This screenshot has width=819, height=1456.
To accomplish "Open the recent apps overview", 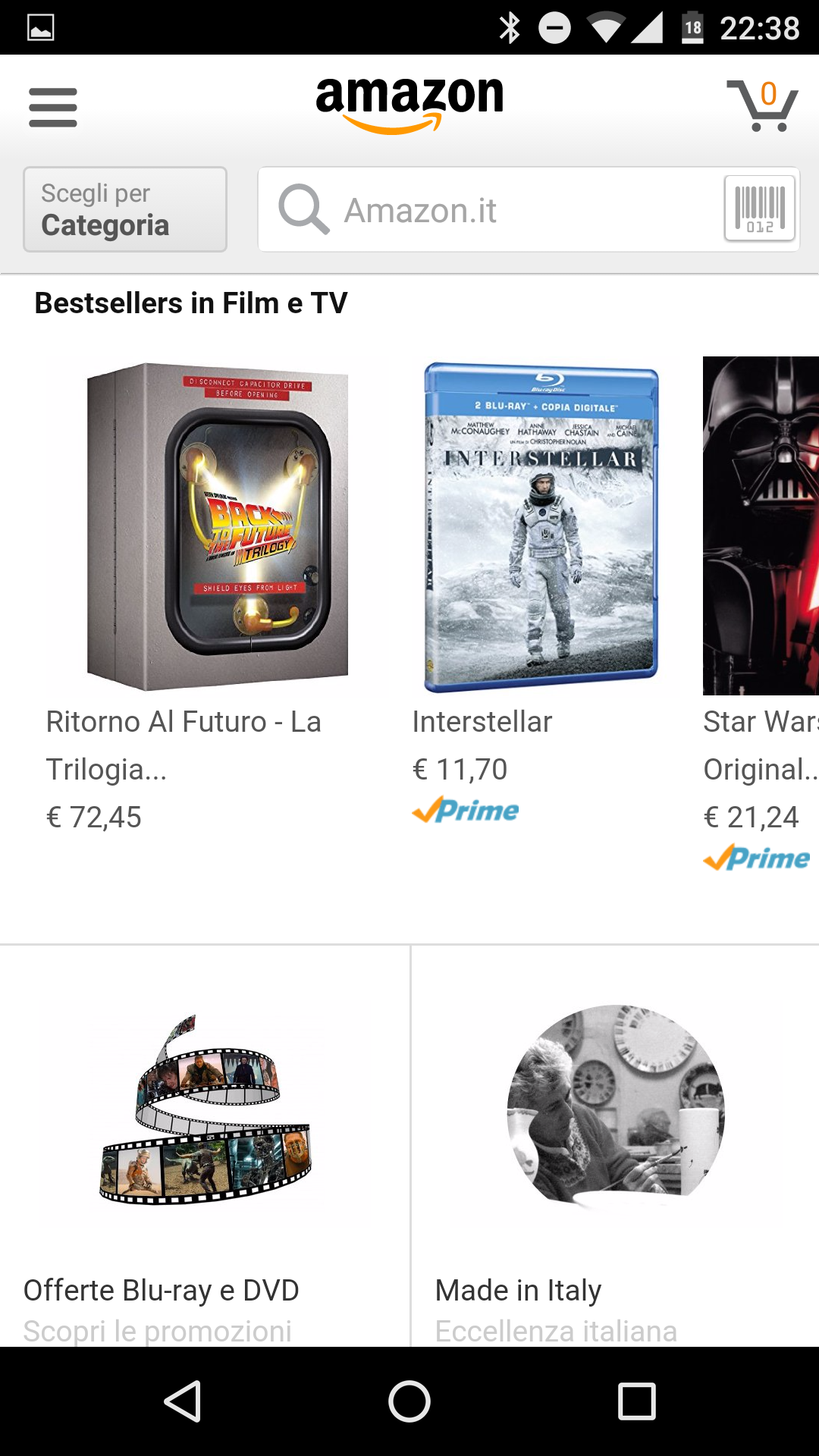I will (x=636, y=1401).
